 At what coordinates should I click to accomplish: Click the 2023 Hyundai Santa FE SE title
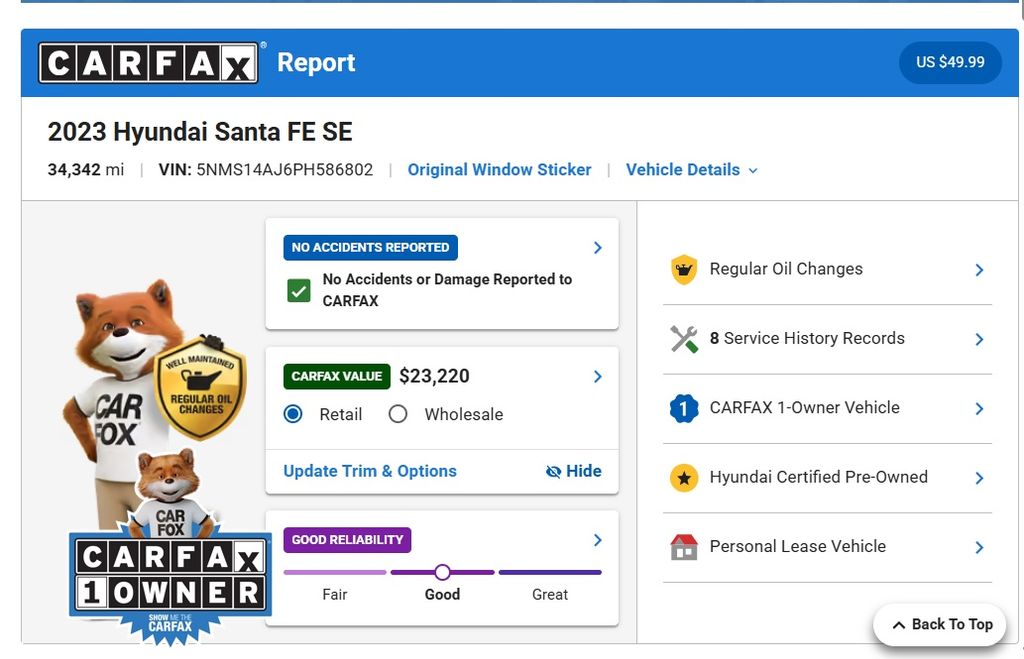200,132
